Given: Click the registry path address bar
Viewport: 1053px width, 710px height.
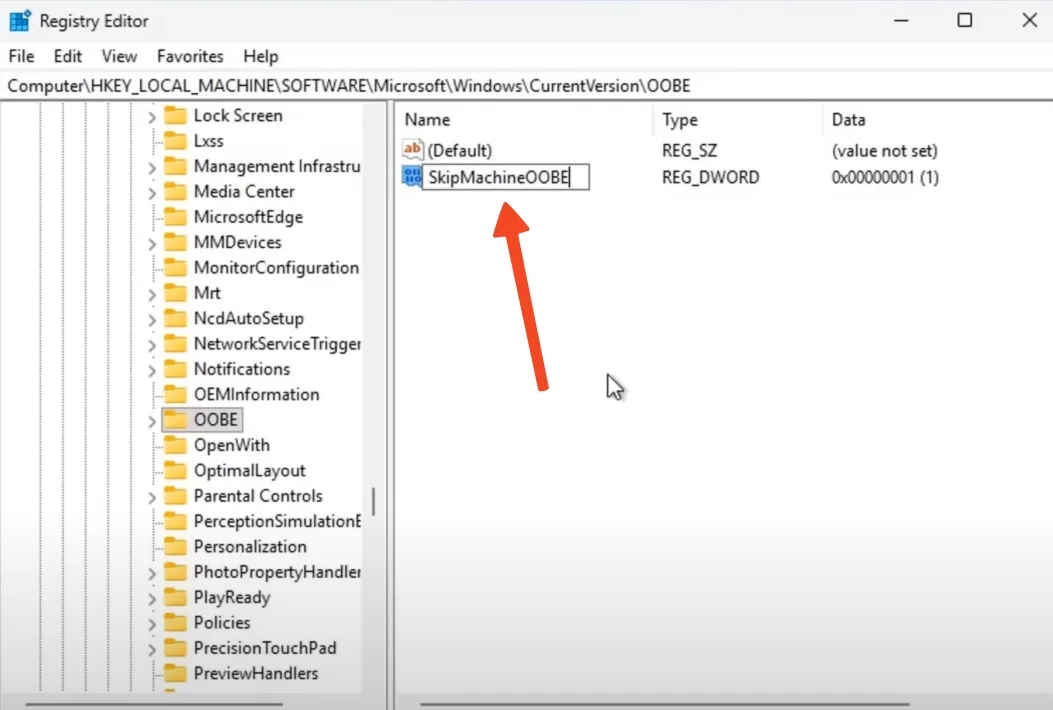Looking at the screenshot, I should pos(500,86).
